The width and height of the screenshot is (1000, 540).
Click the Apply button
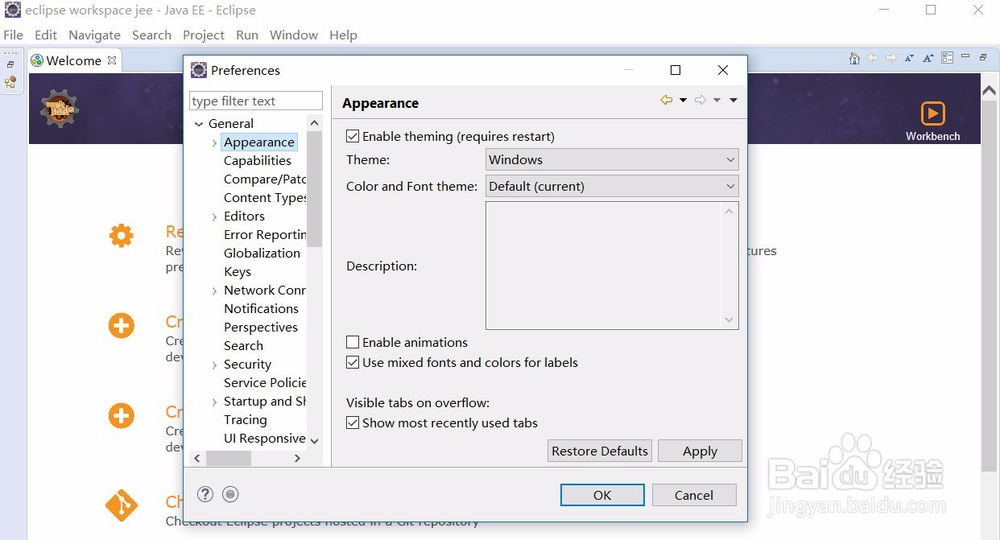[x=700, y=451]
